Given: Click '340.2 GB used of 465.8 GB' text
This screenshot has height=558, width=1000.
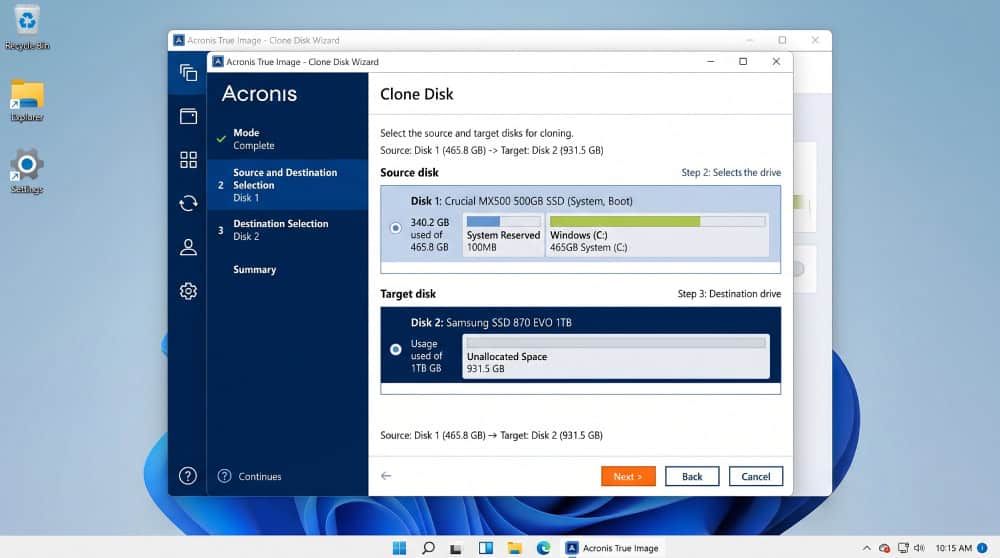Looking at the screenshot, I should [430, 235].
